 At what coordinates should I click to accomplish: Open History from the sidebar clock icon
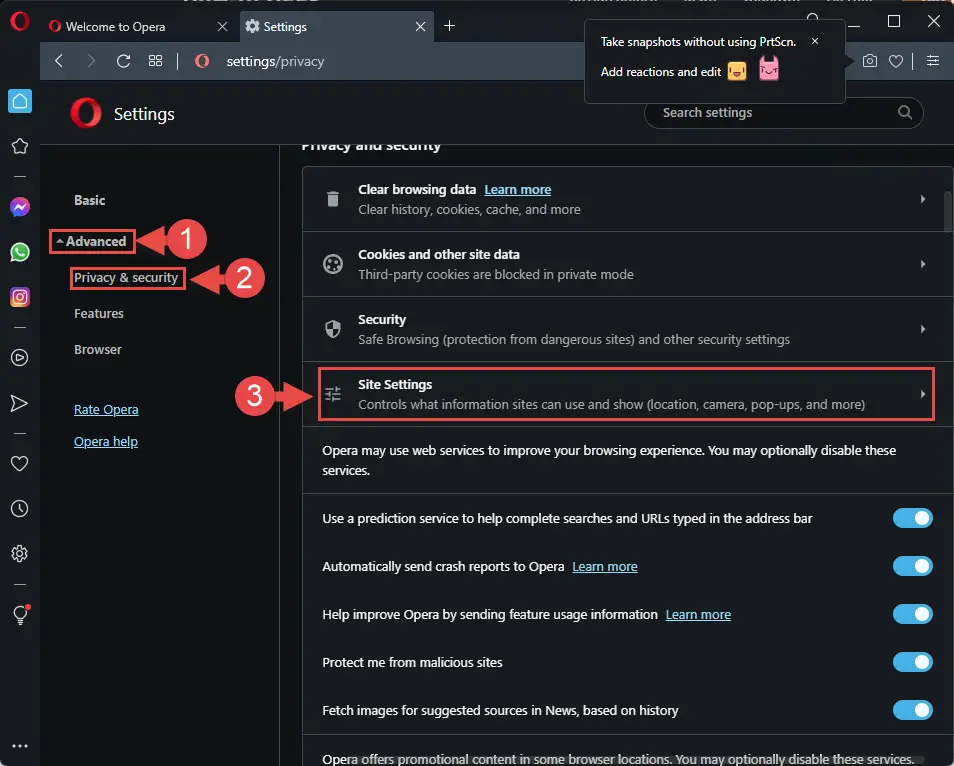20,509
